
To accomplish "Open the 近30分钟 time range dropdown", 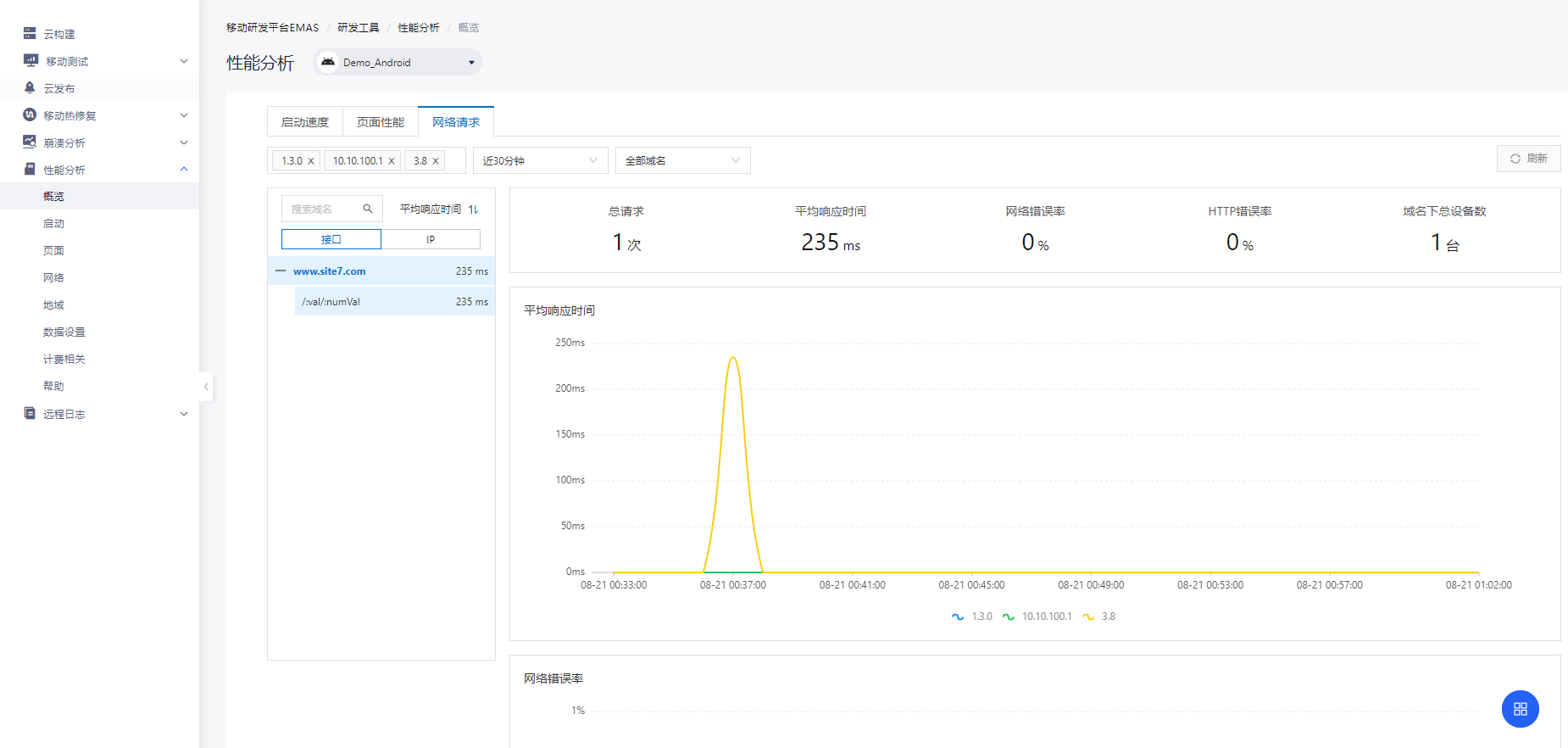I will pos(541,160).
